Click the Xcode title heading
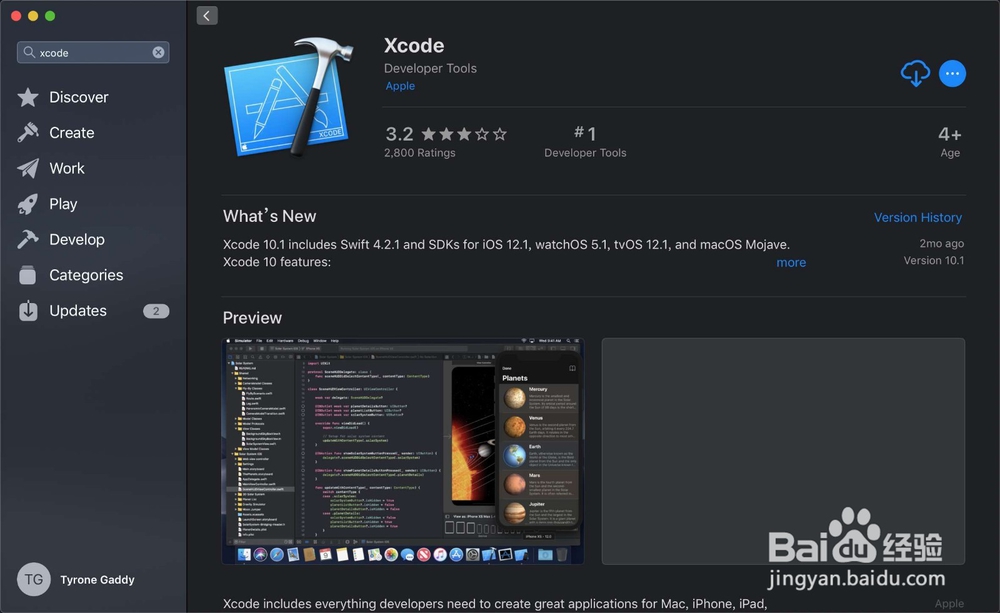The width and height of the screenshot is (1000, 613). pos(414,45)
